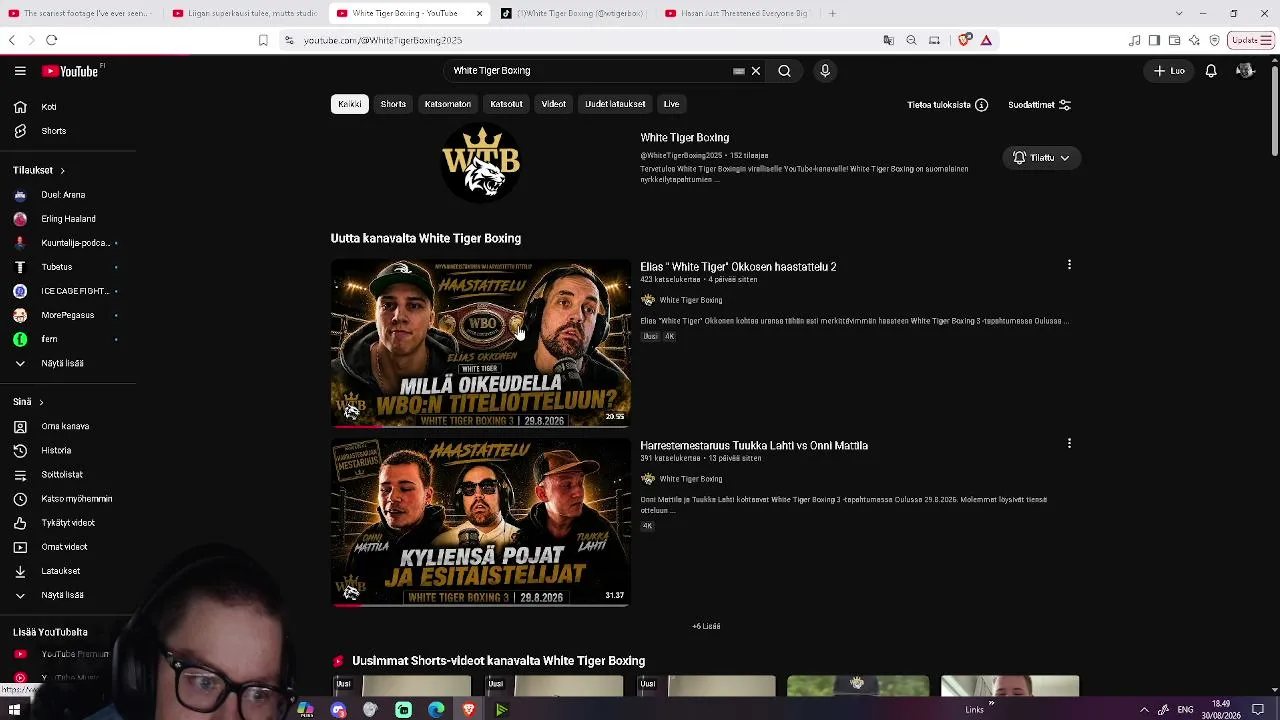1280x720 pixels.
Task: Open the on-screen keyboard icon in search box
Action: (x=739, y=71)
